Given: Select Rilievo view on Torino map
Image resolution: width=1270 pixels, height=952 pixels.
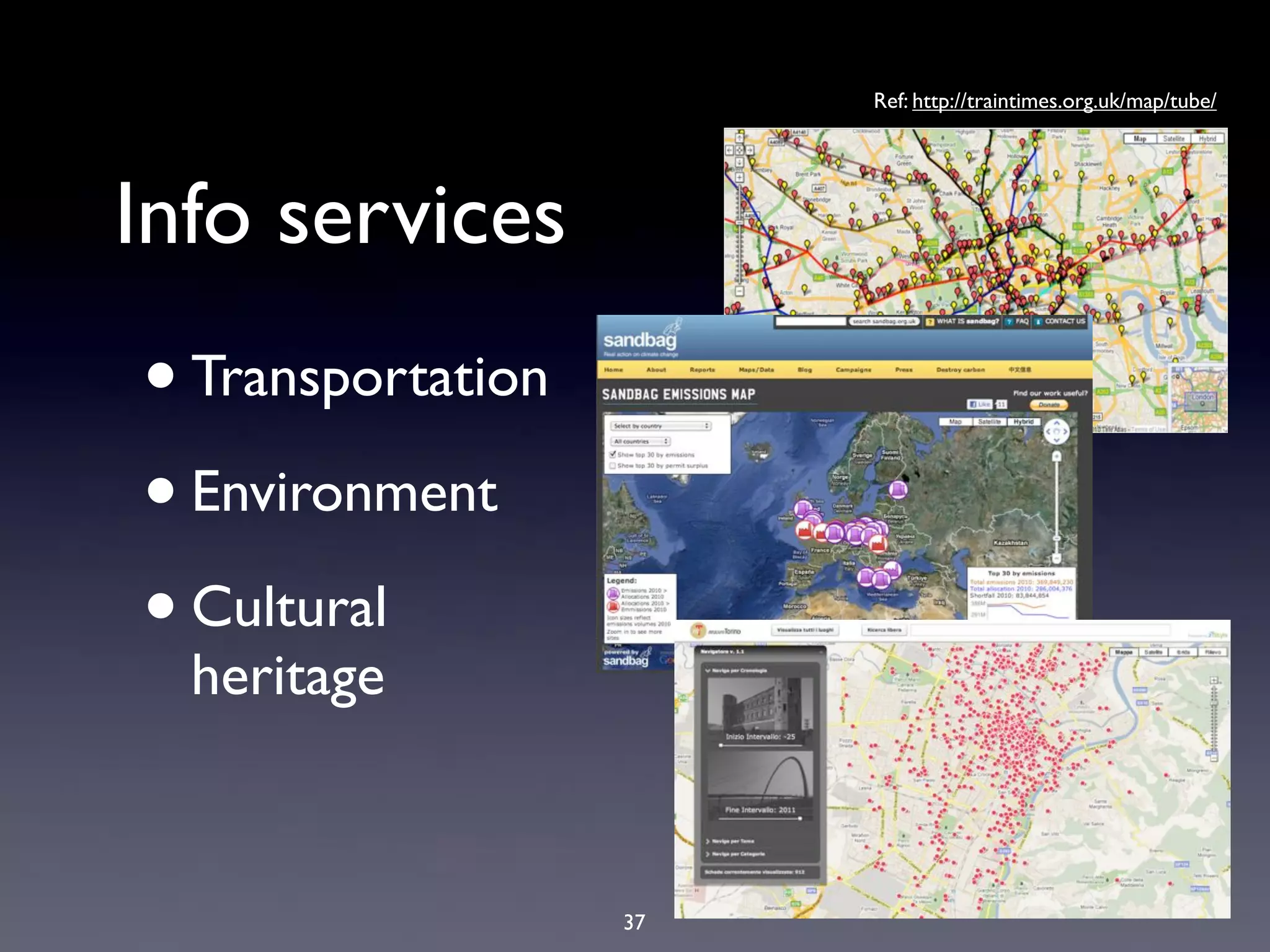Looking at the screenshot, I should (1213, 652).
